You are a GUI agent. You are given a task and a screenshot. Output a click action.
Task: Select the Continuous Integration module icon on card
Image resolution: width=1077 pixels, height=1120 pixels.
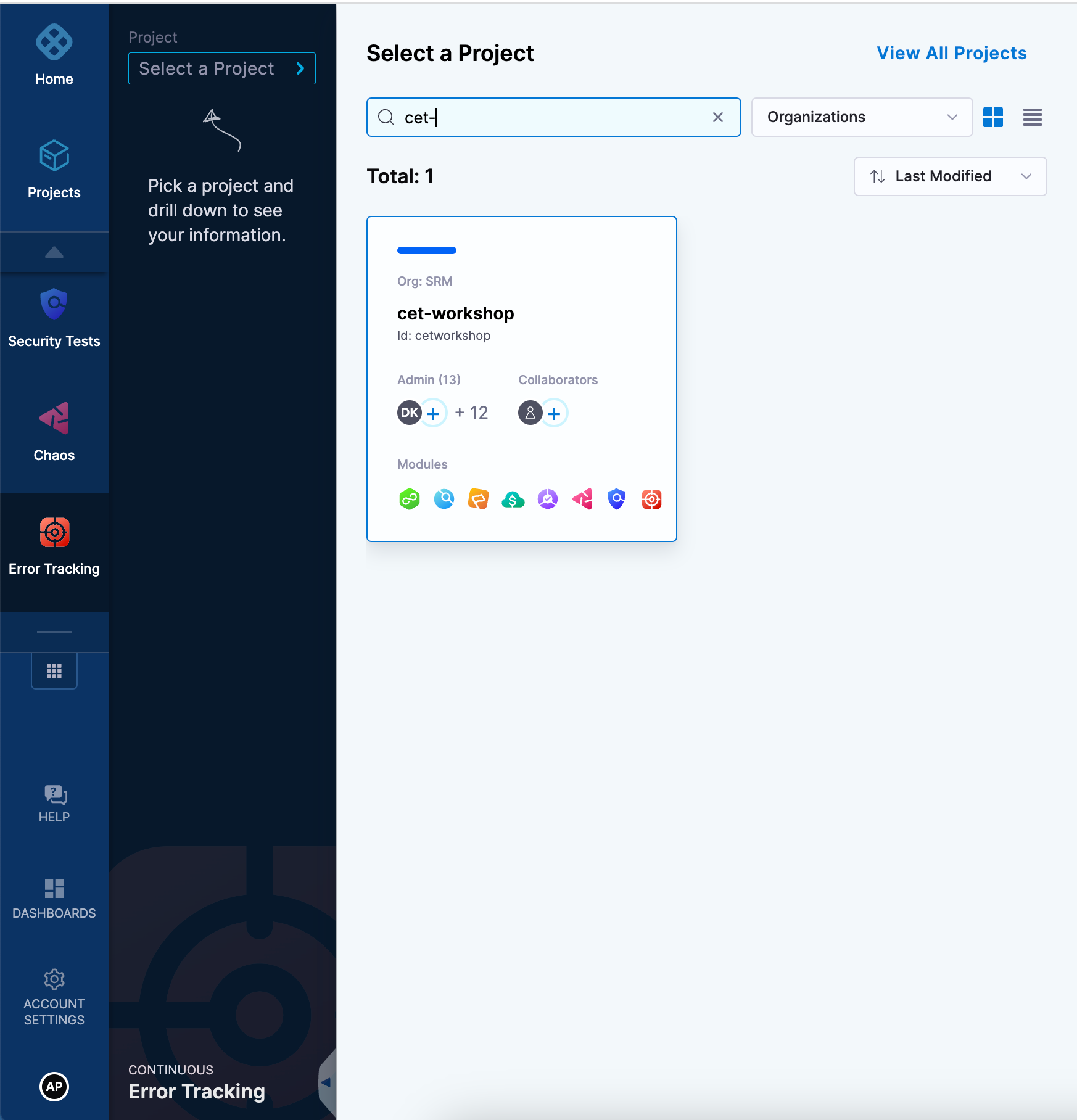coord(444,500)
